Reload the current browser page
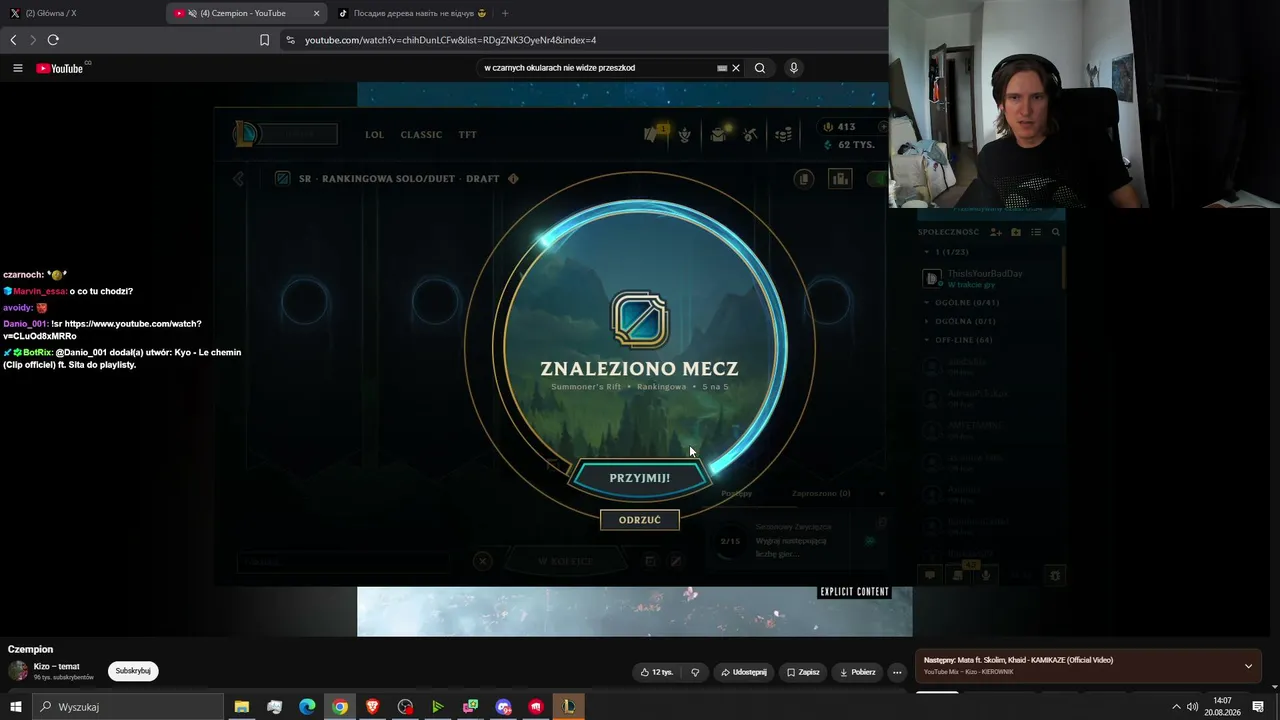 tap(53, 40)
